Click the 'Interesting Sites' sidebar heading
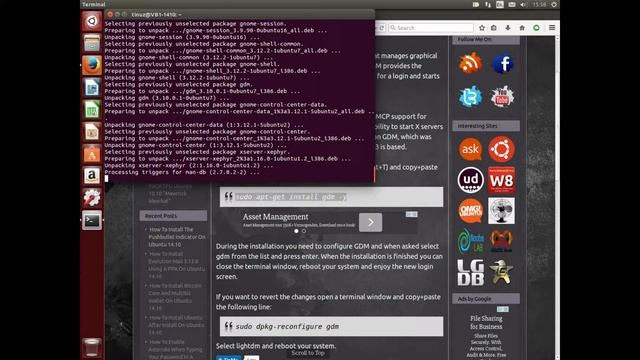Image resolution: width=640 pixels, height=360 pixels. 486,126
